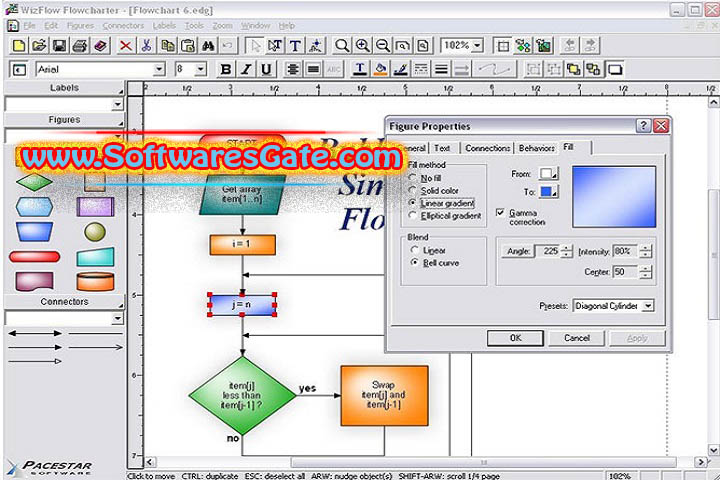Click the text alignment icon

292,69
